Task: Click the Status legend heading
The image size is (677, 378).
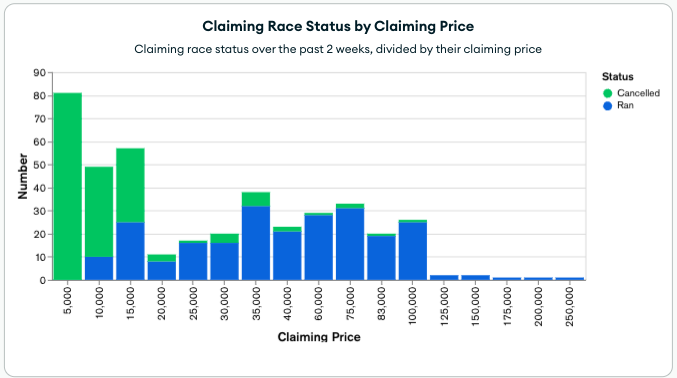Action: (x=617, y=77)
